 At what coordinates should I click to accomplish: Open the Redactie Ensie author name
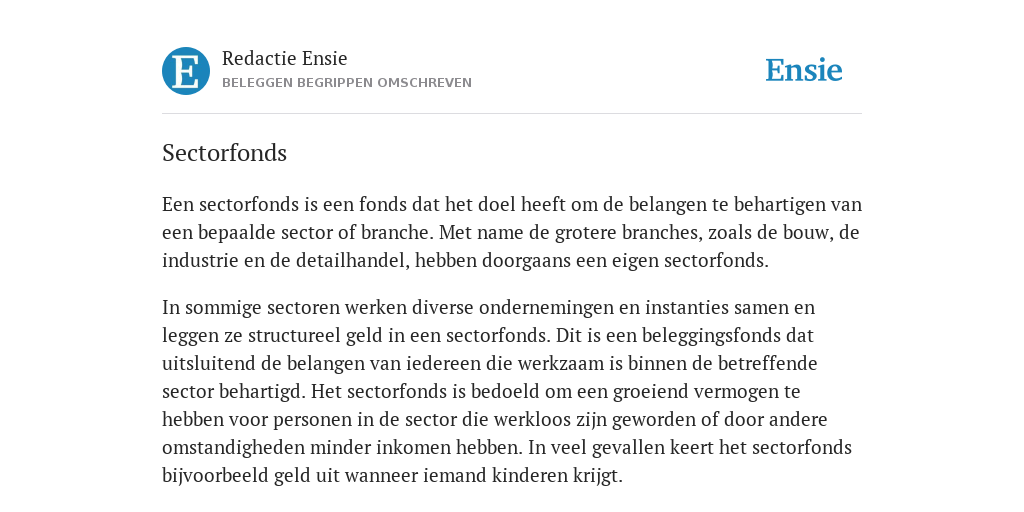285,58
